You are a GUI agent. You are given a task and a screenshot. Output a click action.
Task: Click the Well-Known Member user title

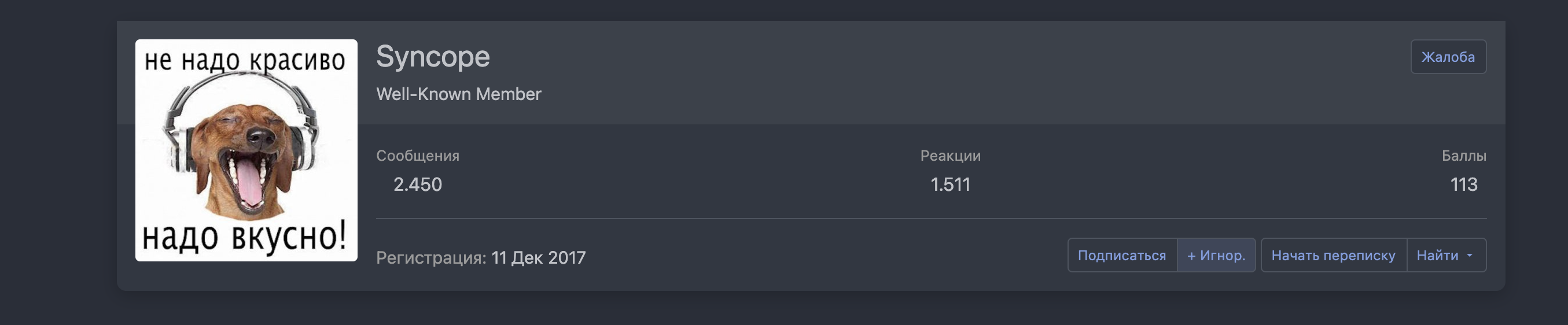[x=458, y=94]
